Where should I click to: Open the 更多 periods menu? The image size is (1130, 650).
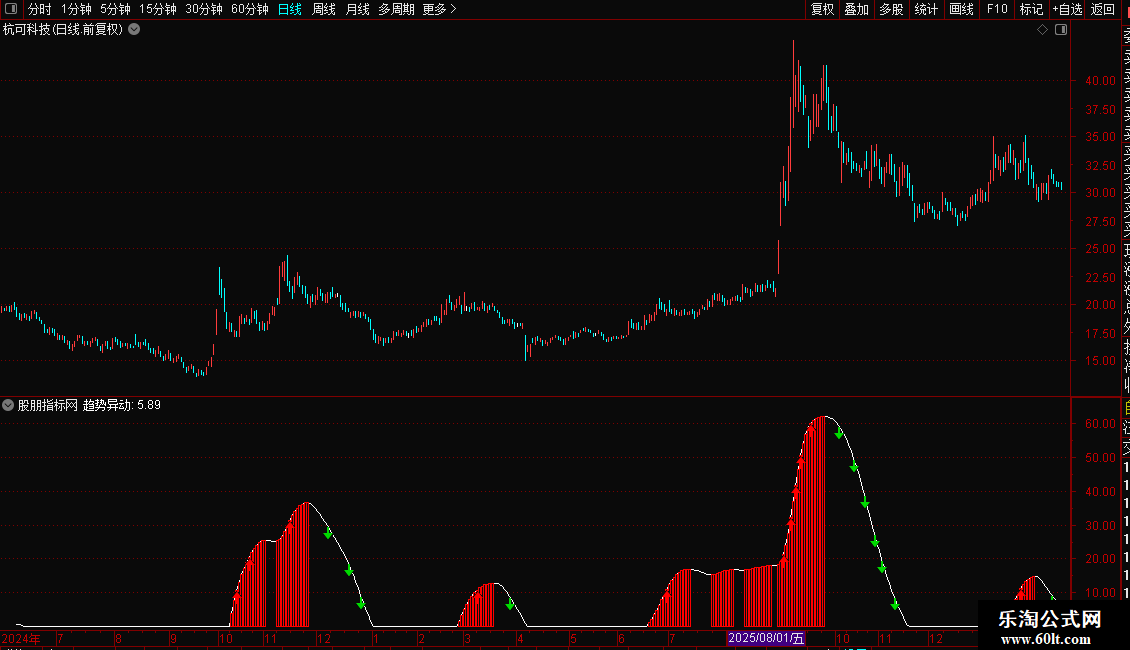439,9
